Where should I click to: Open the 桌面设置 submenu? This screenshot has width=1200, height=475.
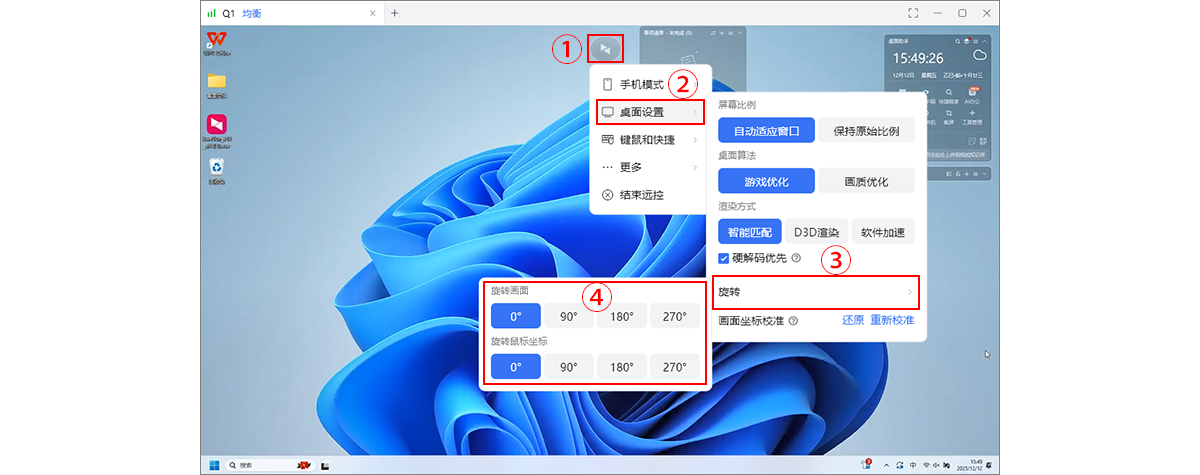click(x=650, y=111)
